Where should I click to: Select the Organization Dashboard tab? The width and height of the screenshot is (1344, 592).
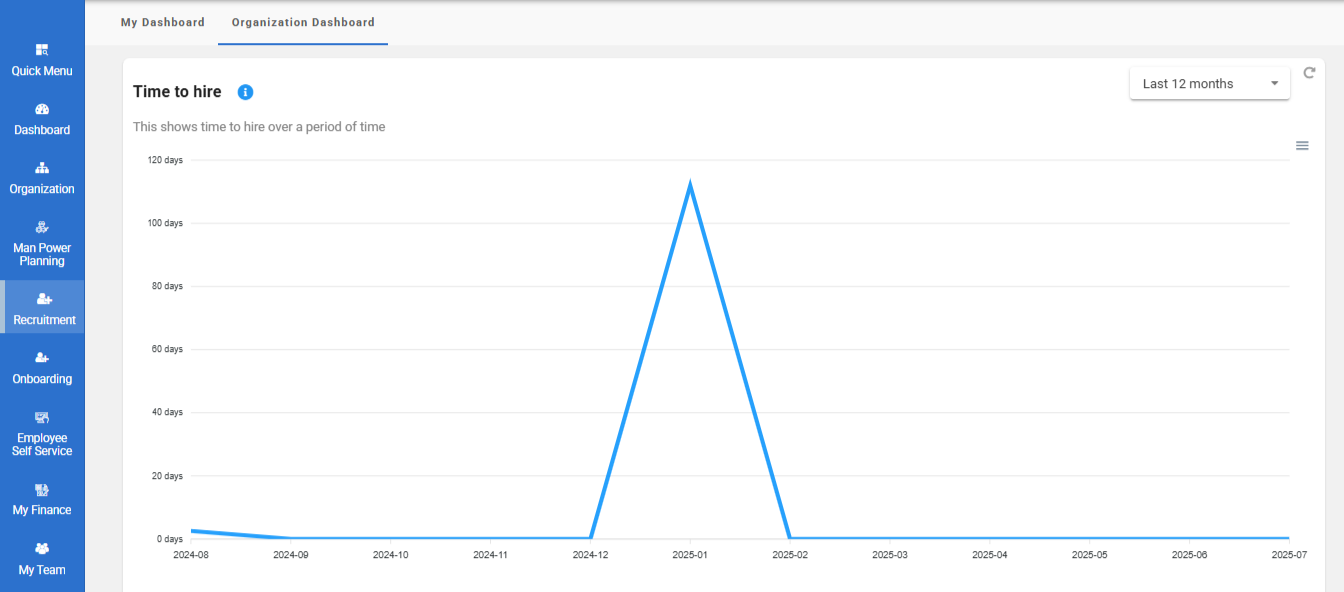coord(303,22)
